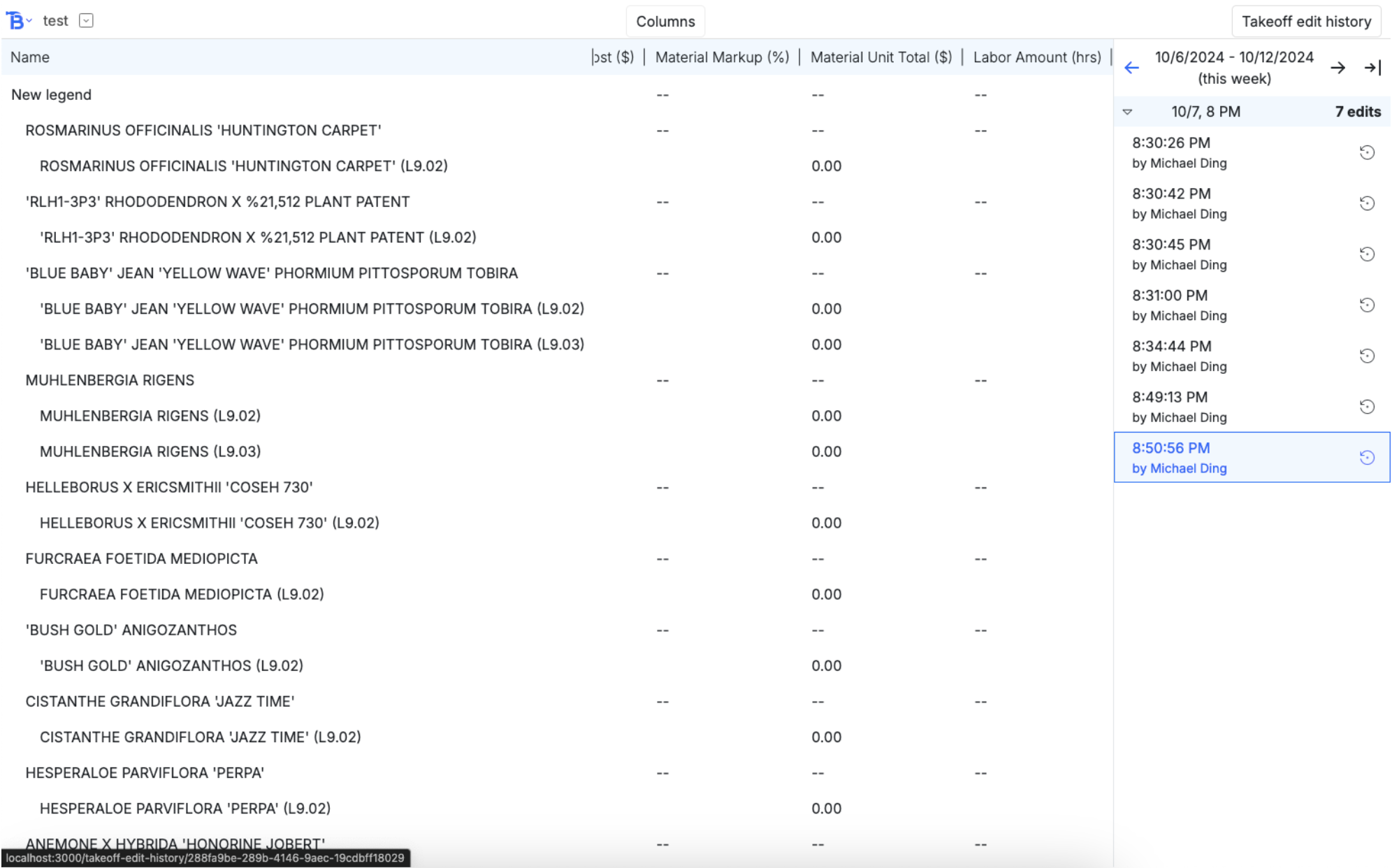This screenshot has width=1392, height=868.
Task: Click restore icon for 8:49:13 PM edit
Action: (1367, 407)
